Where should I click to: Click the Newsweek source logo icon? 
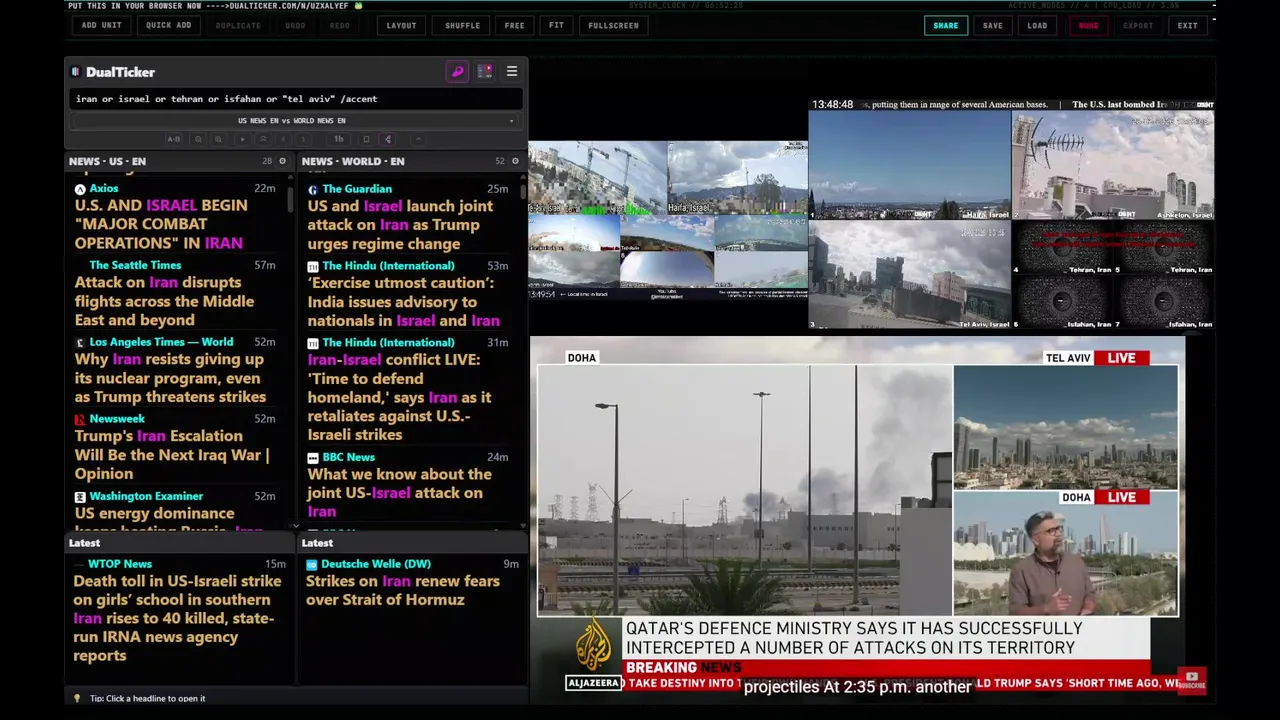(x=80, y=419)
